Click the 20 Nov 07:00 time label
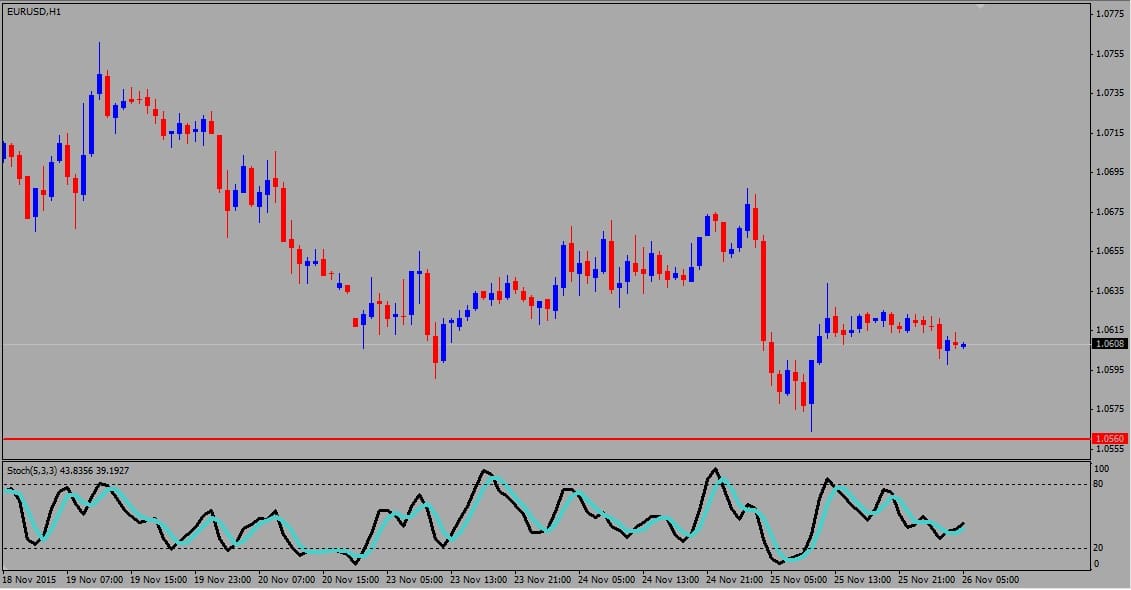The image size is (1131, 590). [x=286, y=579]
